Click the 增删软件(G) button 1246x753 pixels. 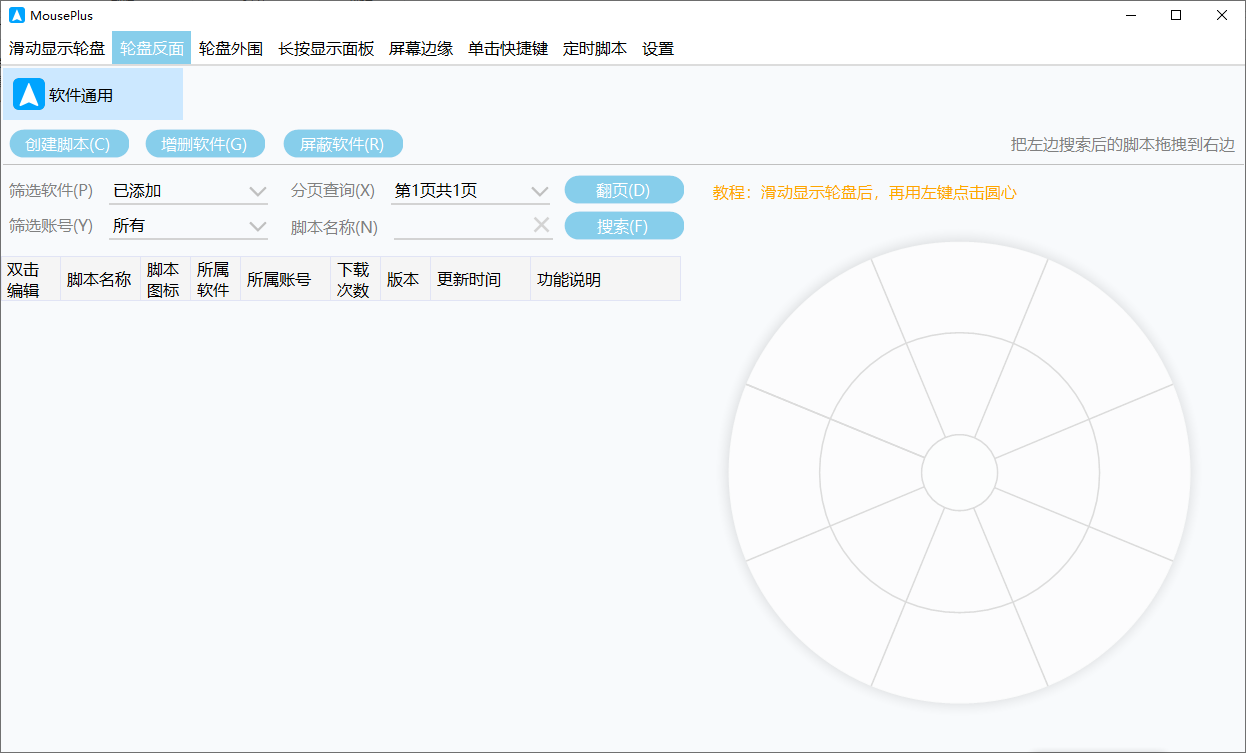pos(205,144)
